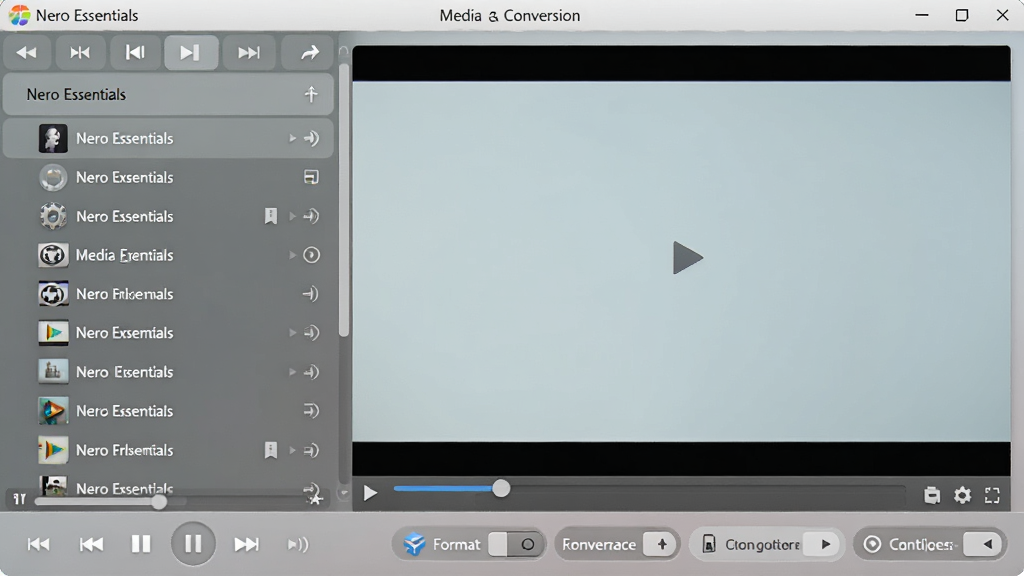Click the Format label icon
Viewport: 1024px width, 576px height.
pos(415,544)
